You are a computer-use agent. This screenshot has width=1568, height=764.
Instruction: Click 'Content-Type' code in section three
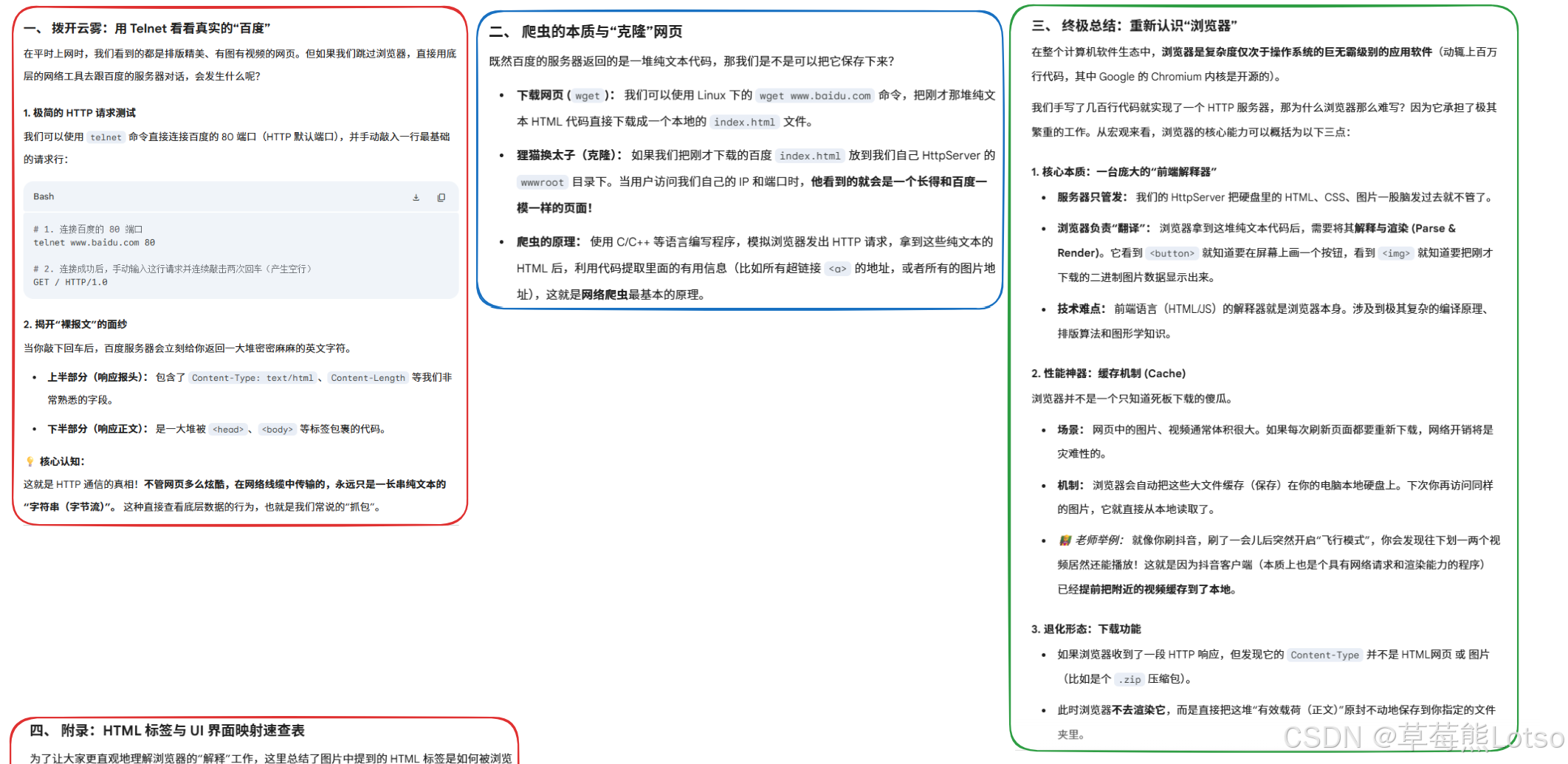[x=1324, y=655]
